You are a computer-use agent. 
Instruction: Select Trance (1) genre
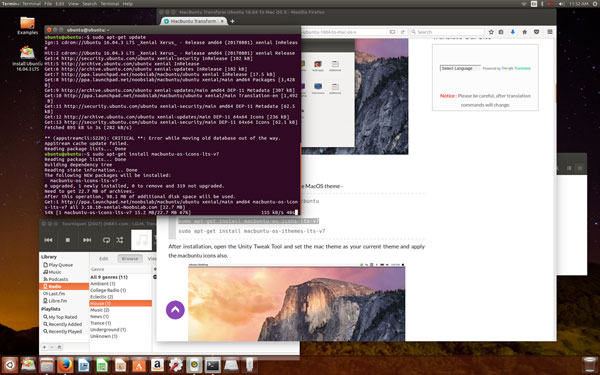(x=121, y=323)
